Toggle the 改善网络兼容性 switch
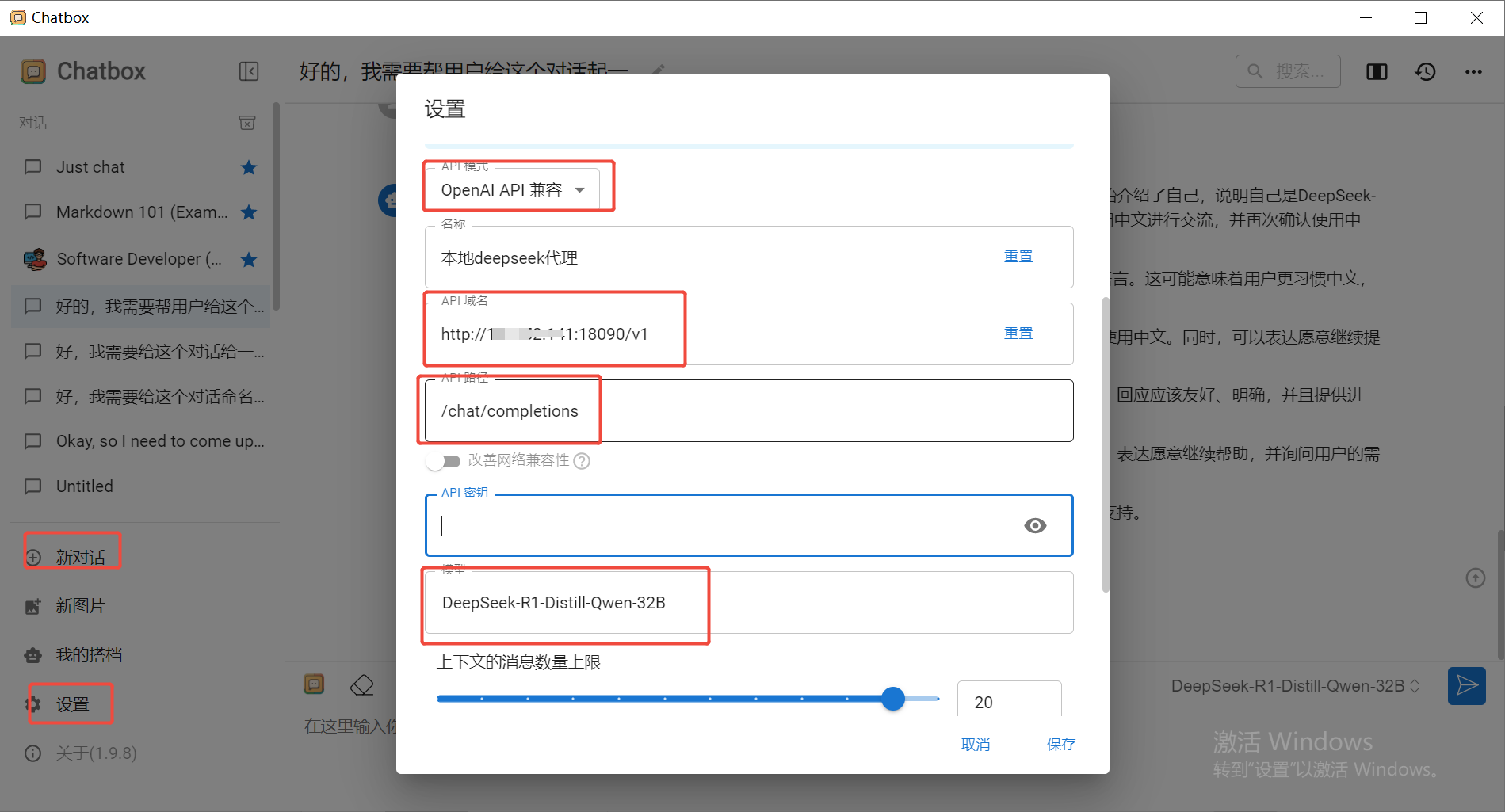 444,461
